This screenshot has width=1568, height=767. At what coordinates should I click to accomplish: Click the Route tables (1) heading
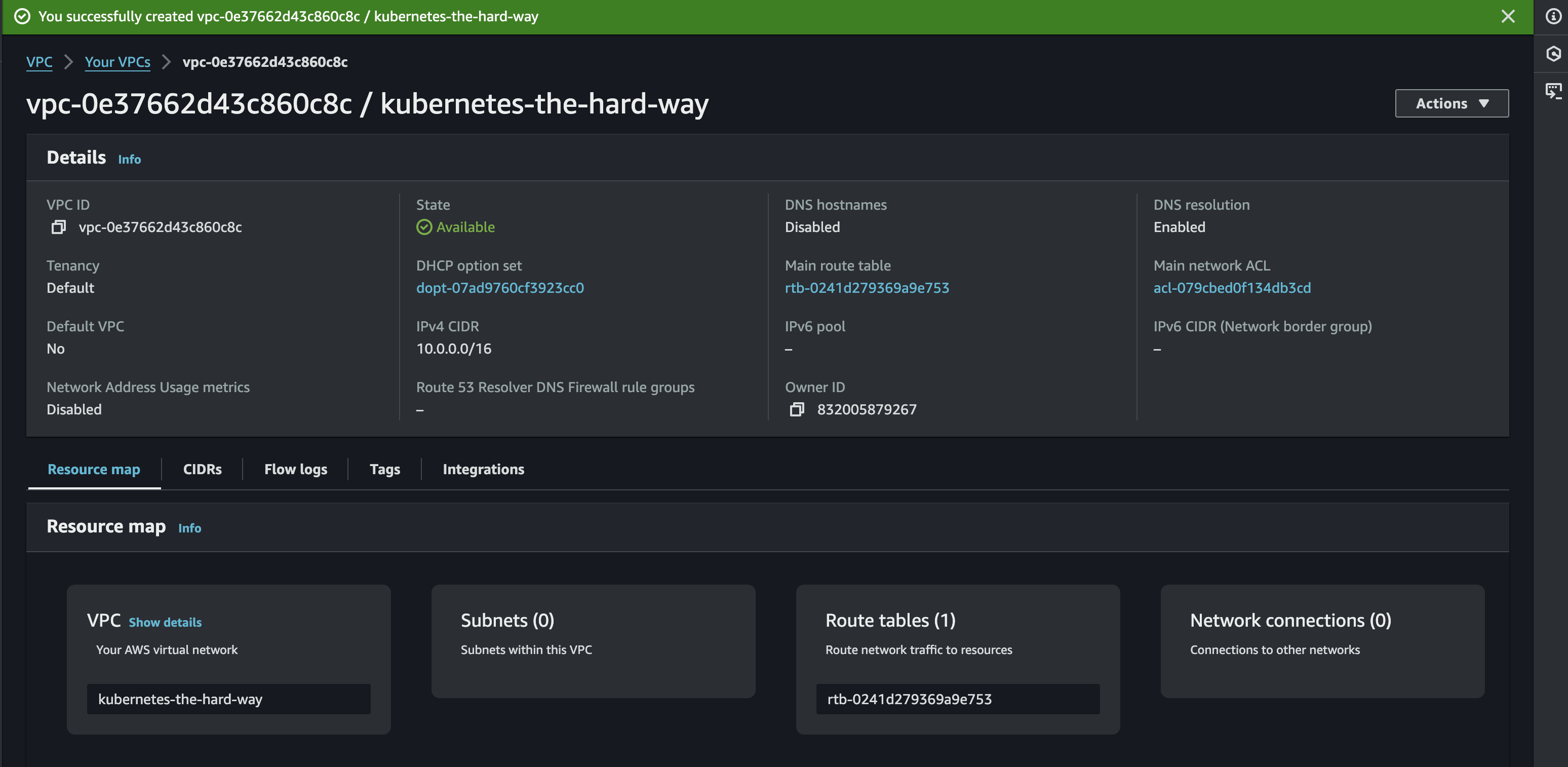(890, 620)
